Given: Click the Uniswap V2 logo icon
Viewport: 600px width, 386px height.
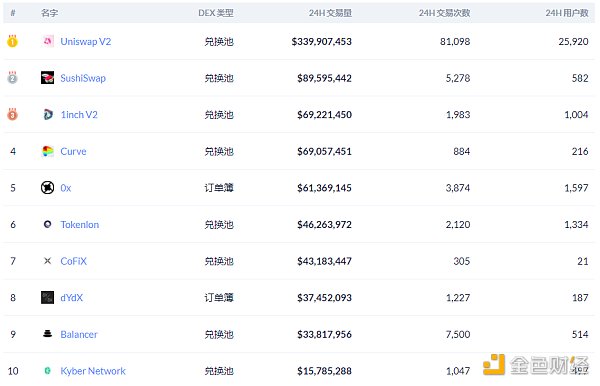Looking at the screenshot, I should pos(47,41).
